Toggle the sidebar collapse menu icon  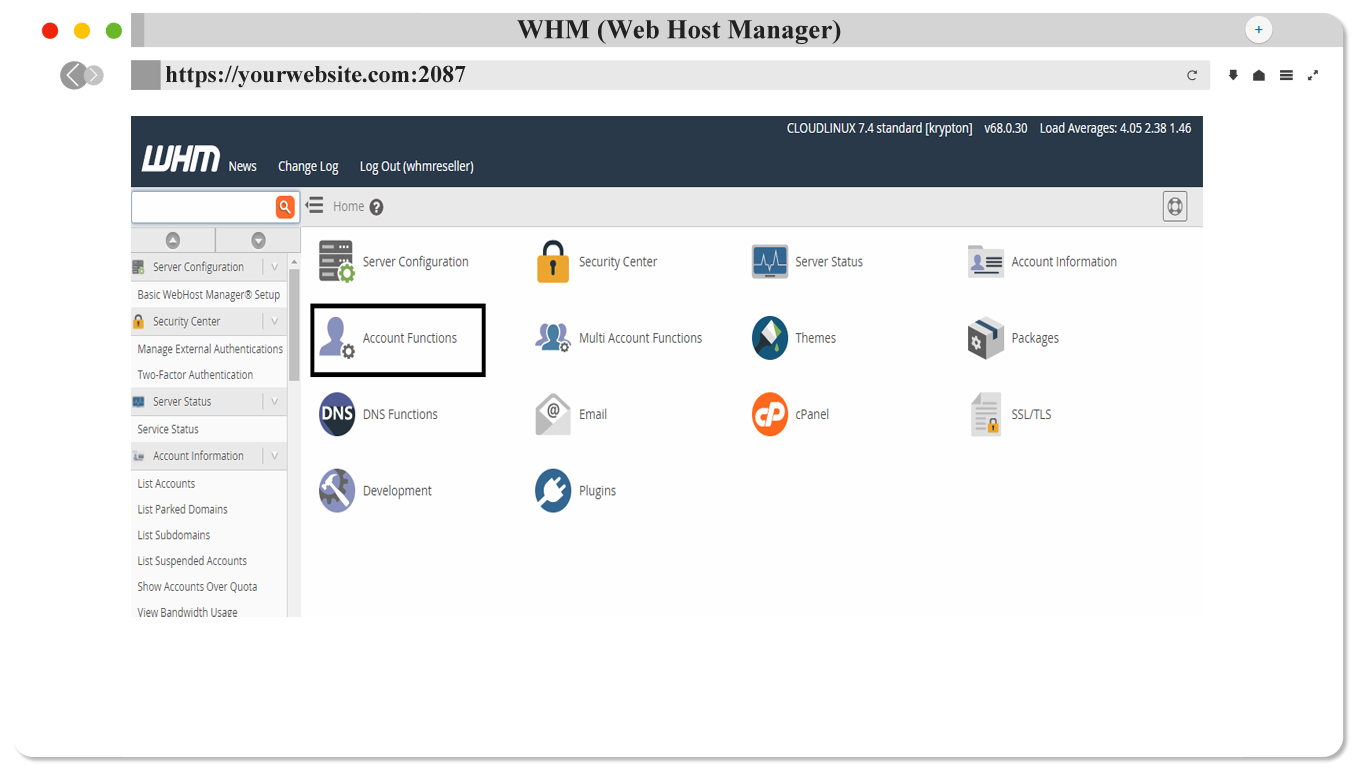314,205
